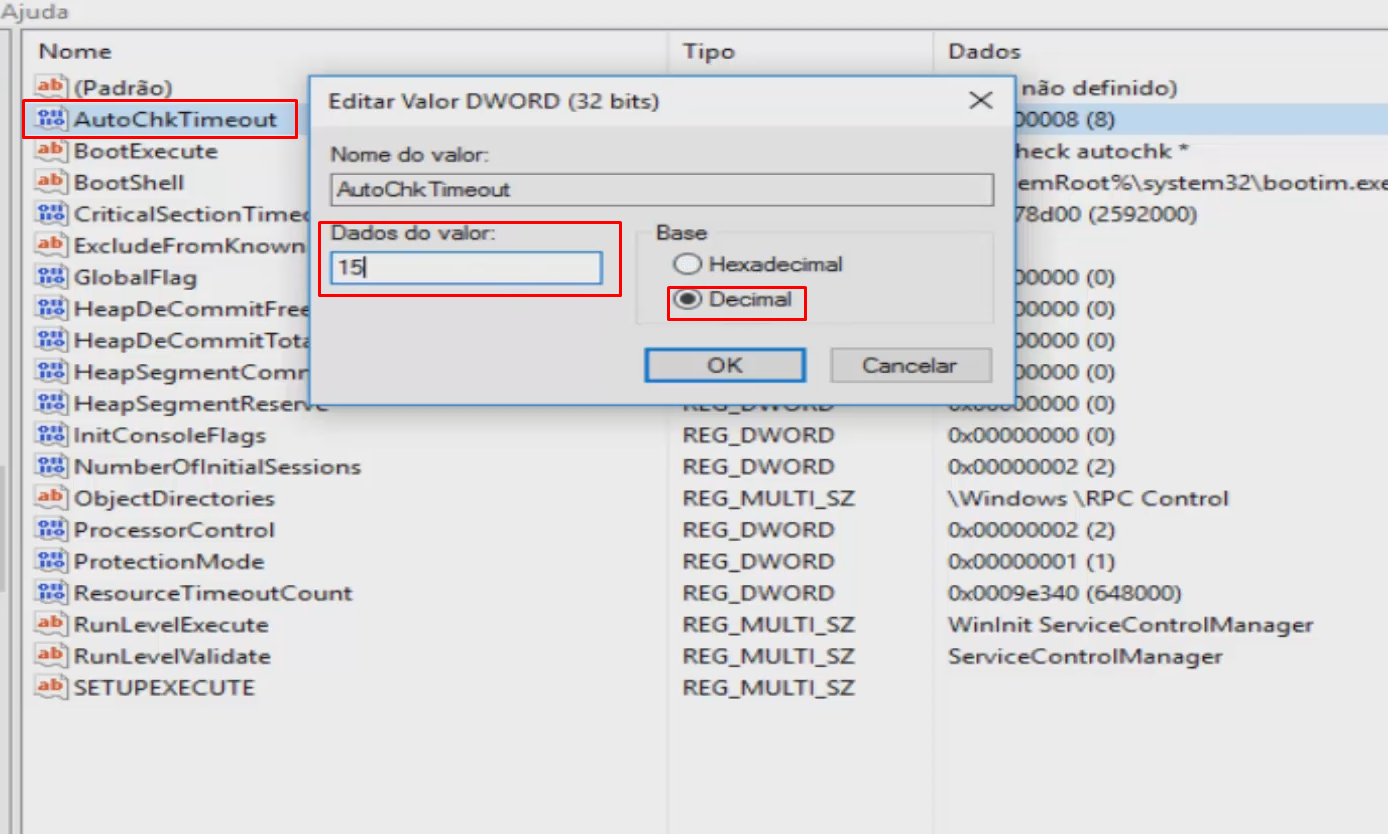Click the Nome do valor field
This screenshot has height=834, width=1388.
click(x=662, y=189)
